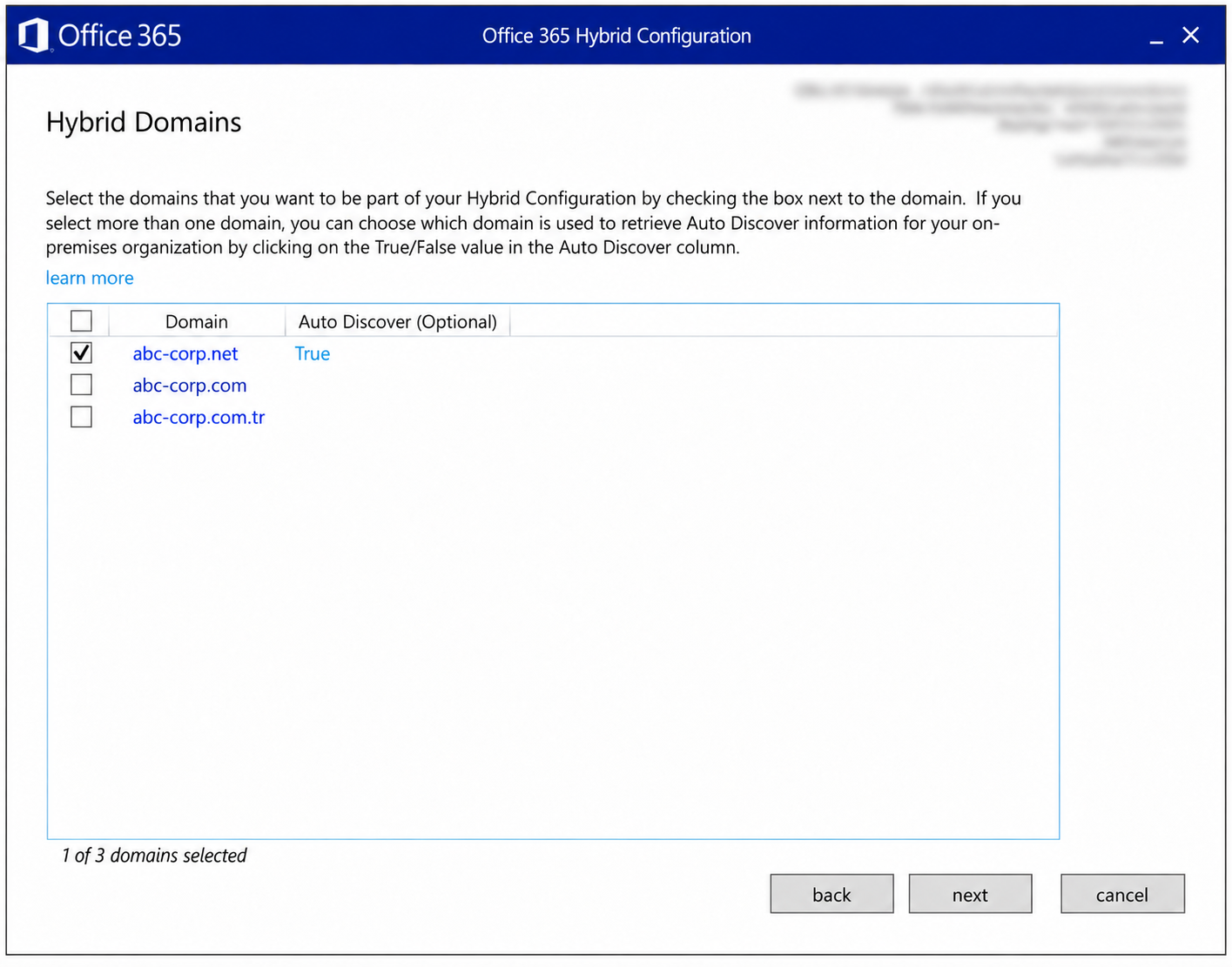Toggle the select-all domains header checkbox
The width and height of the screenshot is (1232, 967).
[x=81, y=321]
